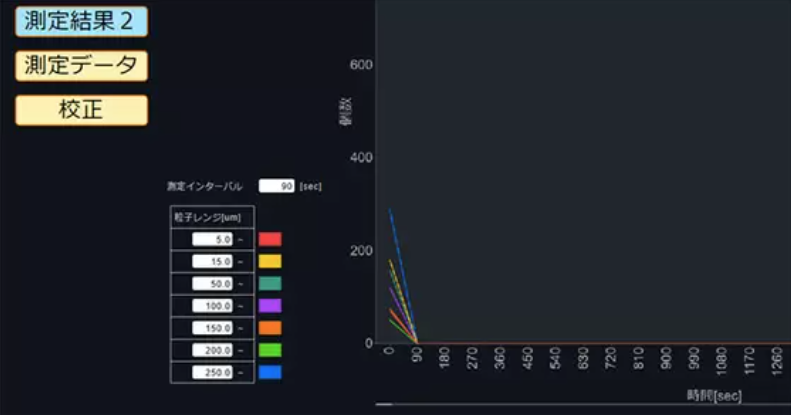This screenshot has width=791, height=415.
Task: Click the 150.0 particle range field
Action: pos(212,328)
